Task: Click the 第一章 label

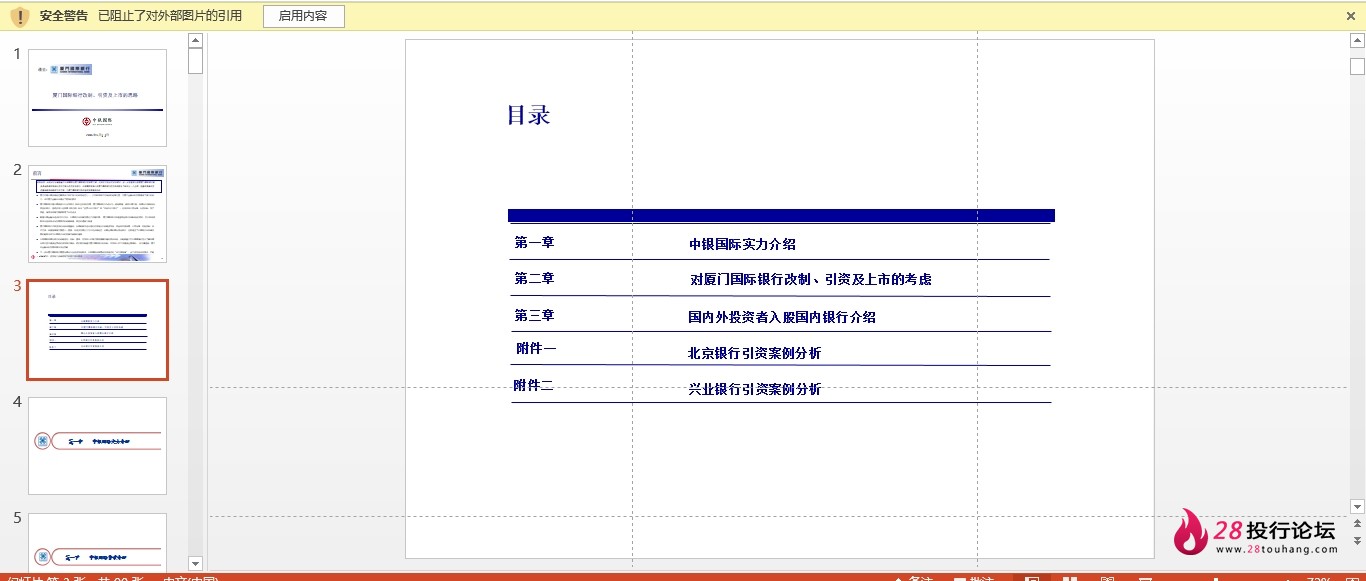Action: pyautogui.click(x=534, y=242)
